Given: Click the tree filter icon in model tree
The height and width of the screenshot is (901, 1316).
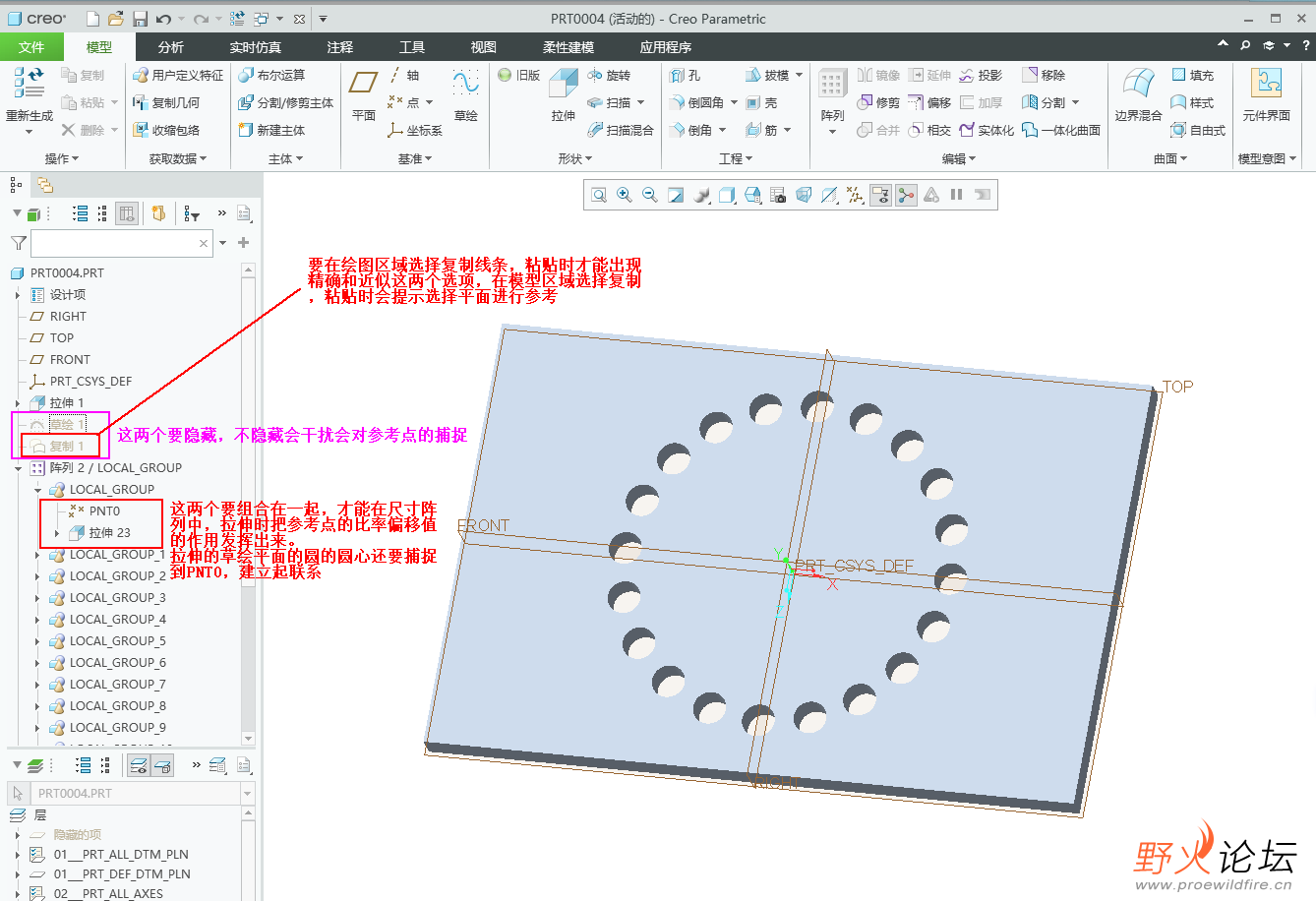Looking at the screenshot, I should pyautogui.click(x=192, y=213).
